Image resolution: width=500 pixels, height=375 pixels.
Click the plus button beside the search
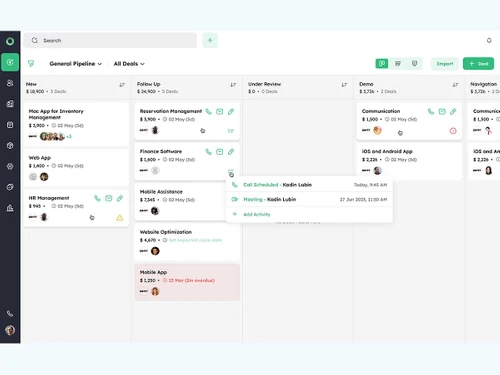(210, 40)
